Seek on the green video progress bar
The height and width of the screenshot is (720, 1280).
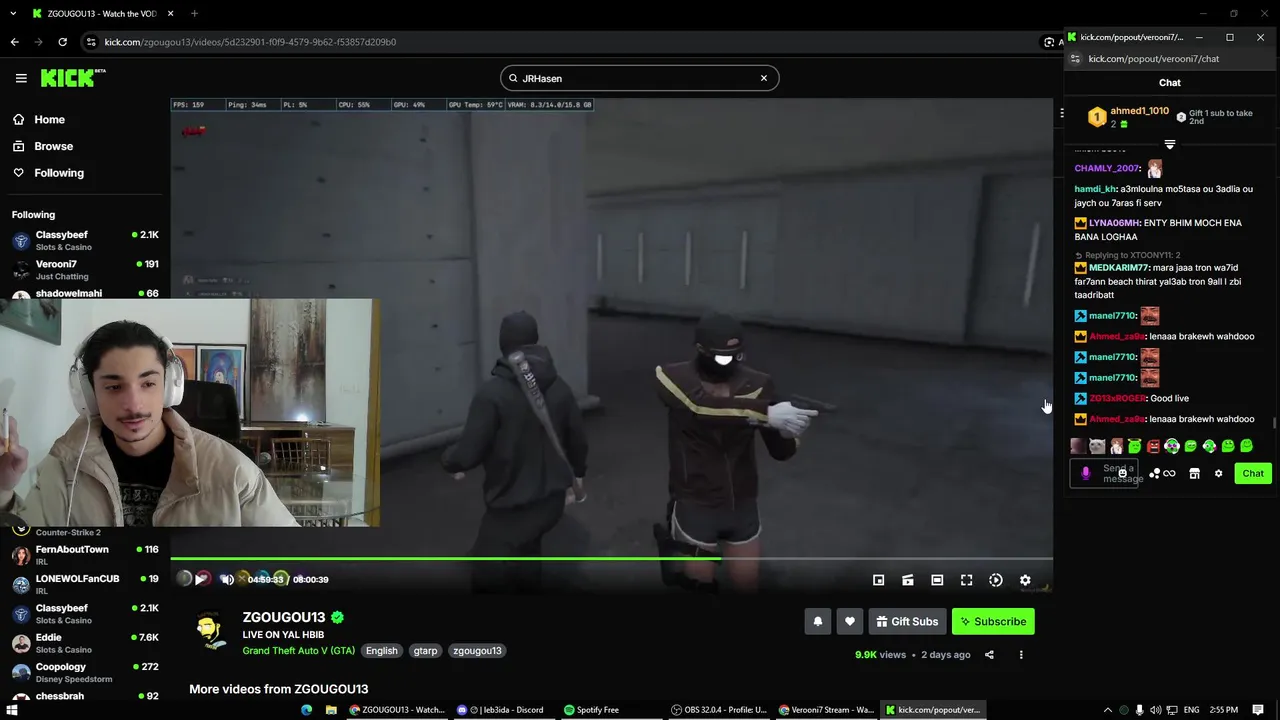(x=611, y=558)
